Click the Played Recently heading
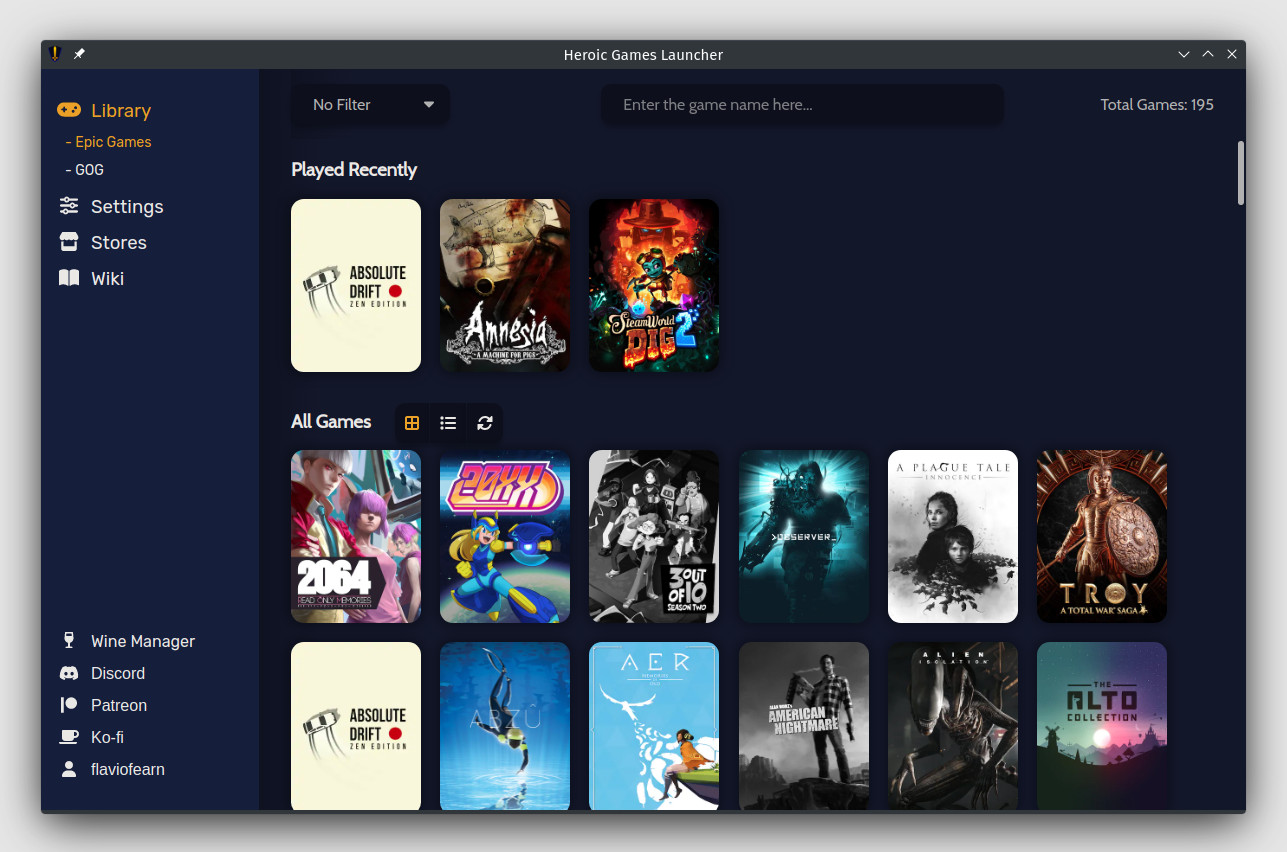This screenshot has width=1287, height=852. (x=354, y=169)
